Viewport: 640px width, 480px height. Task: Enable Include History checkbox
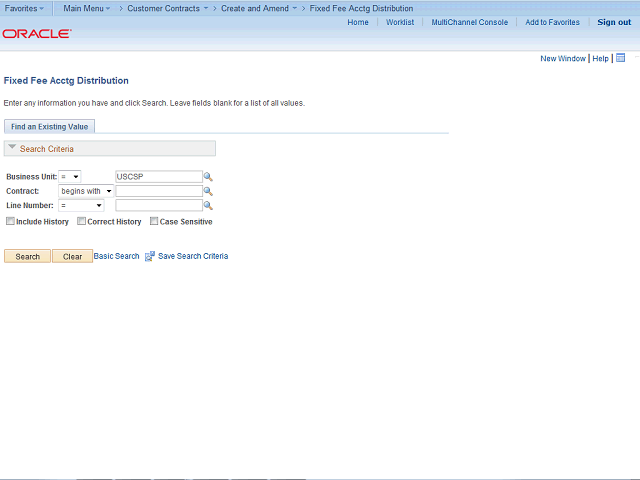click(10, 221)
